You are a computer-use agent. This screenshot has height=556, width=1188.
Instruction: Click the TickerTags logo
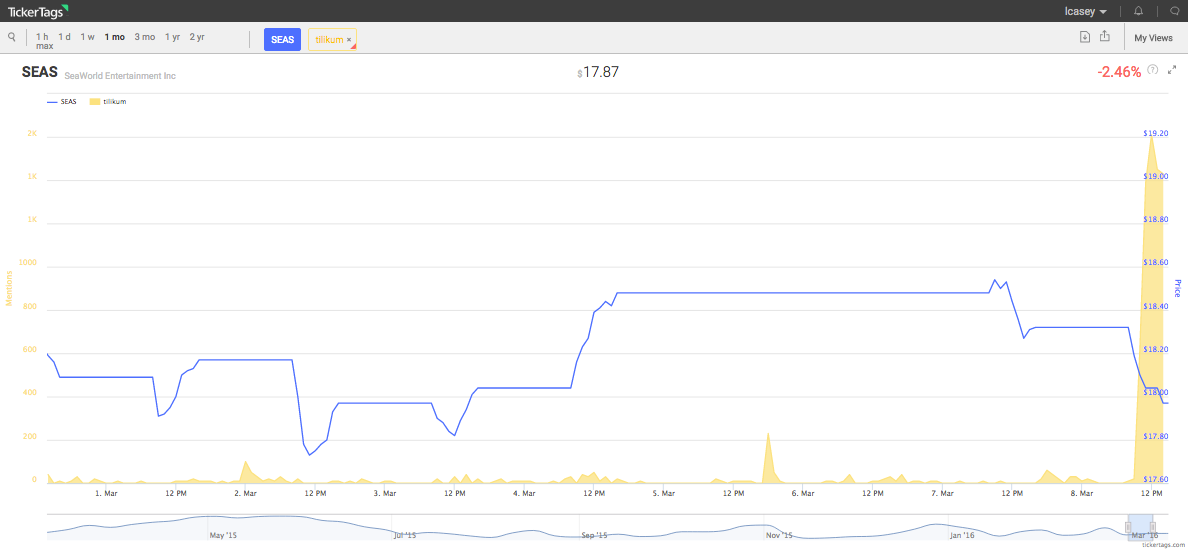pos(38,11)
